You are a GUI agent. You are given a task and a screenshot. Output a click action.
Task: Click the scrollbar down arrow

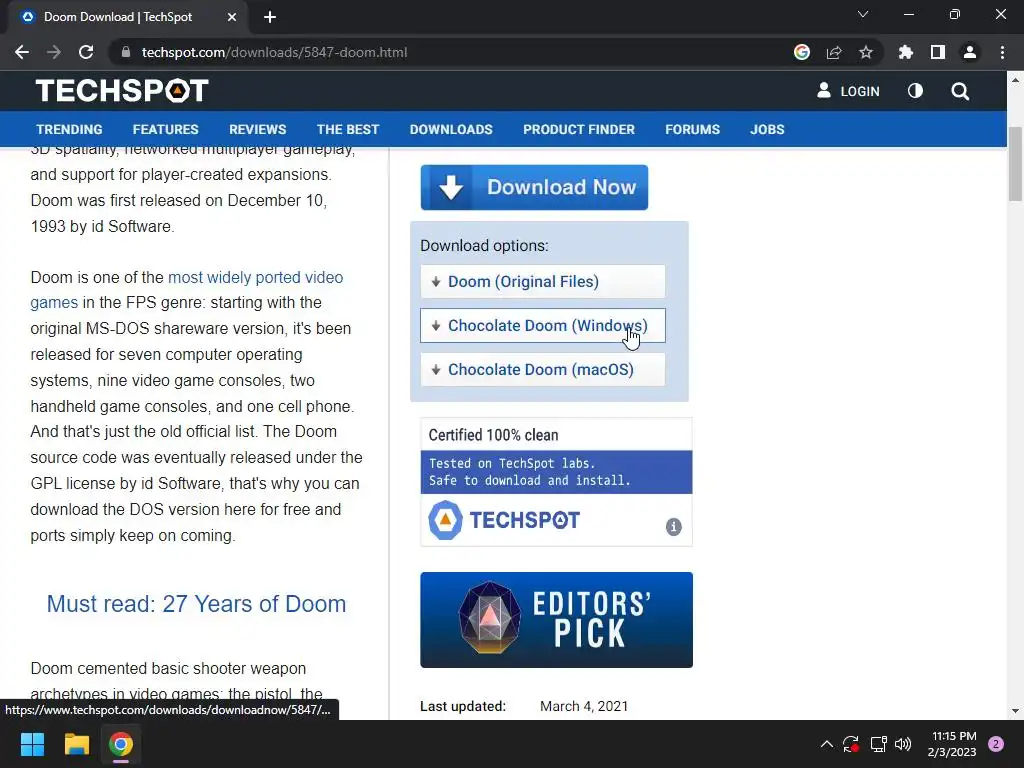tap(1015, 711)
